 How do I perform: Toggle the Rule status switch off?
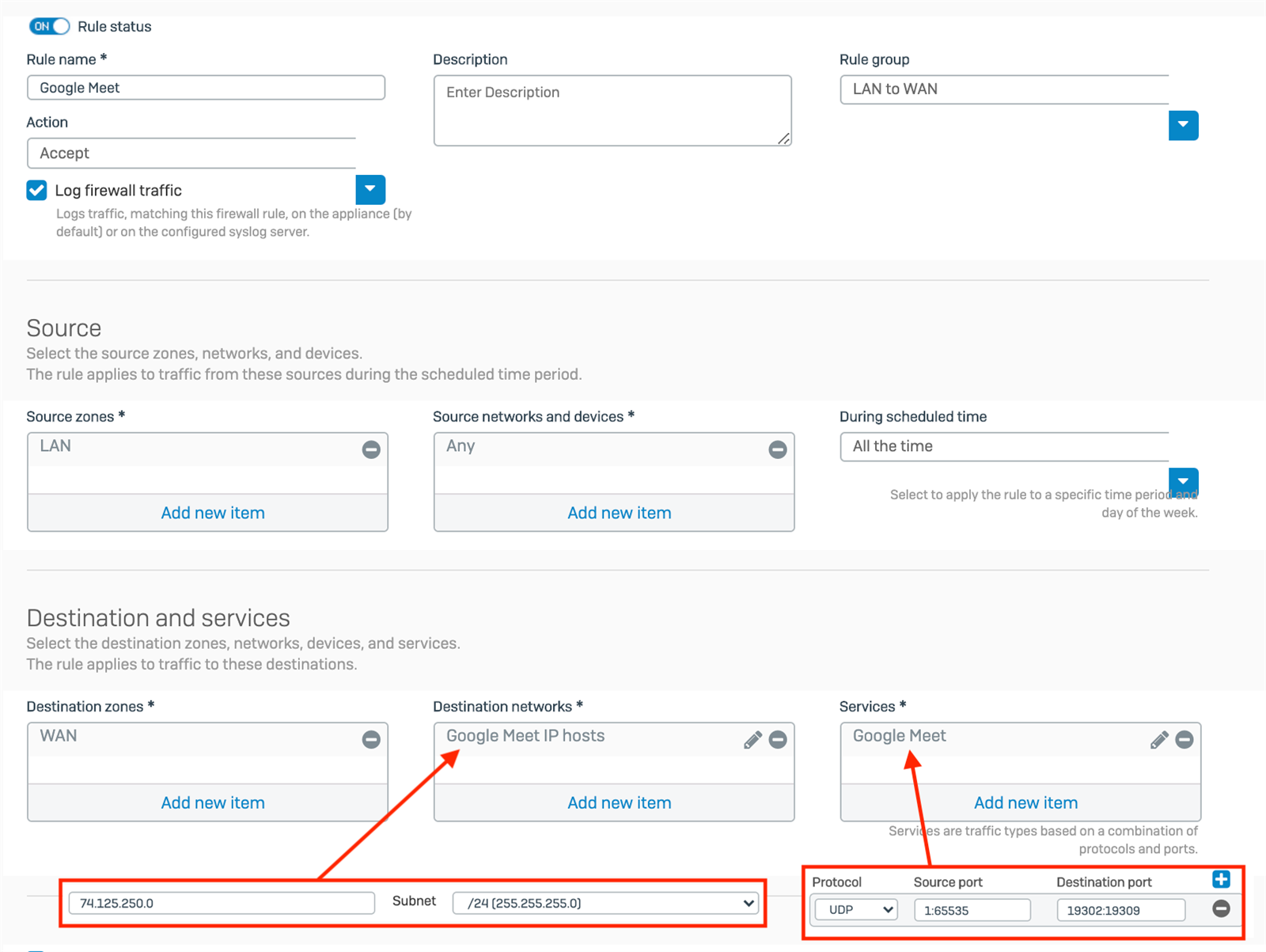click(x=49, y=26)
